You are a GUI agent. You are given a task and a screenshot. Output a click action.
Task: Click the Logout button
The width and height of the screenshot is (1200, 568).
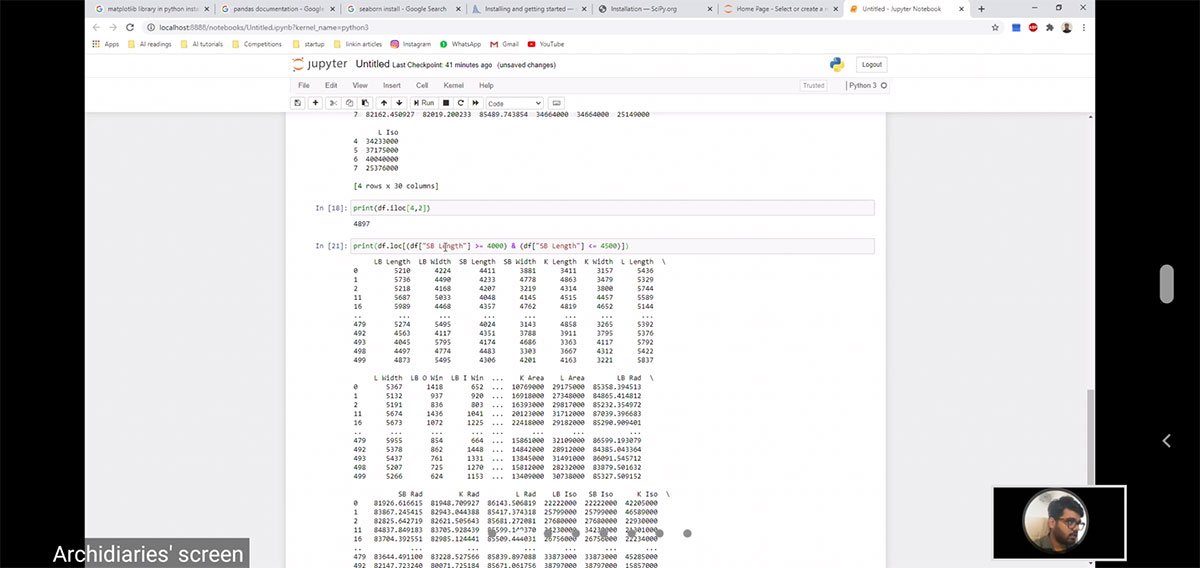pos(872,65)
